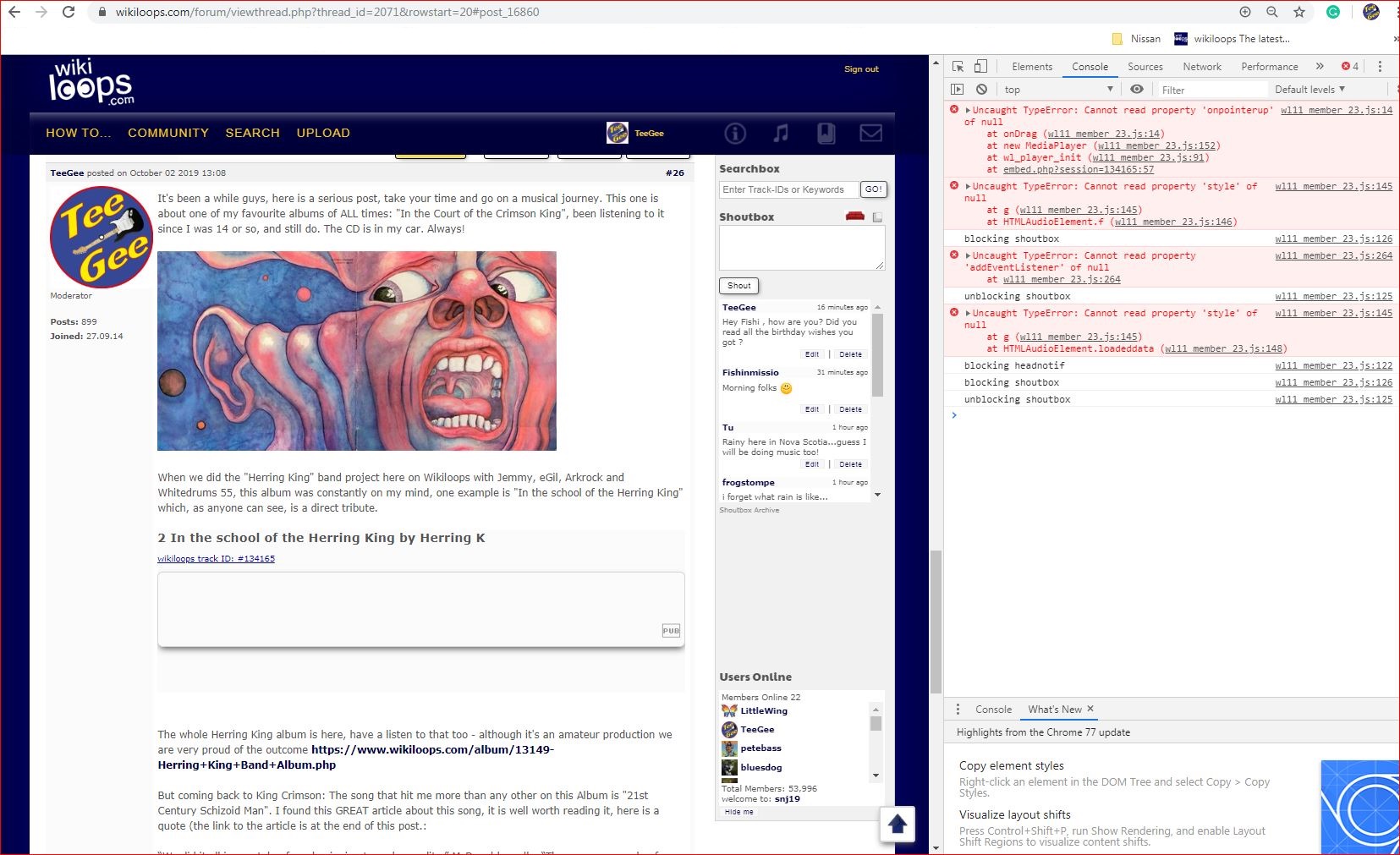Open the DevTools three-dot customize menu
This screenshot has height=855, width=1400.
tap(1380, 67)
